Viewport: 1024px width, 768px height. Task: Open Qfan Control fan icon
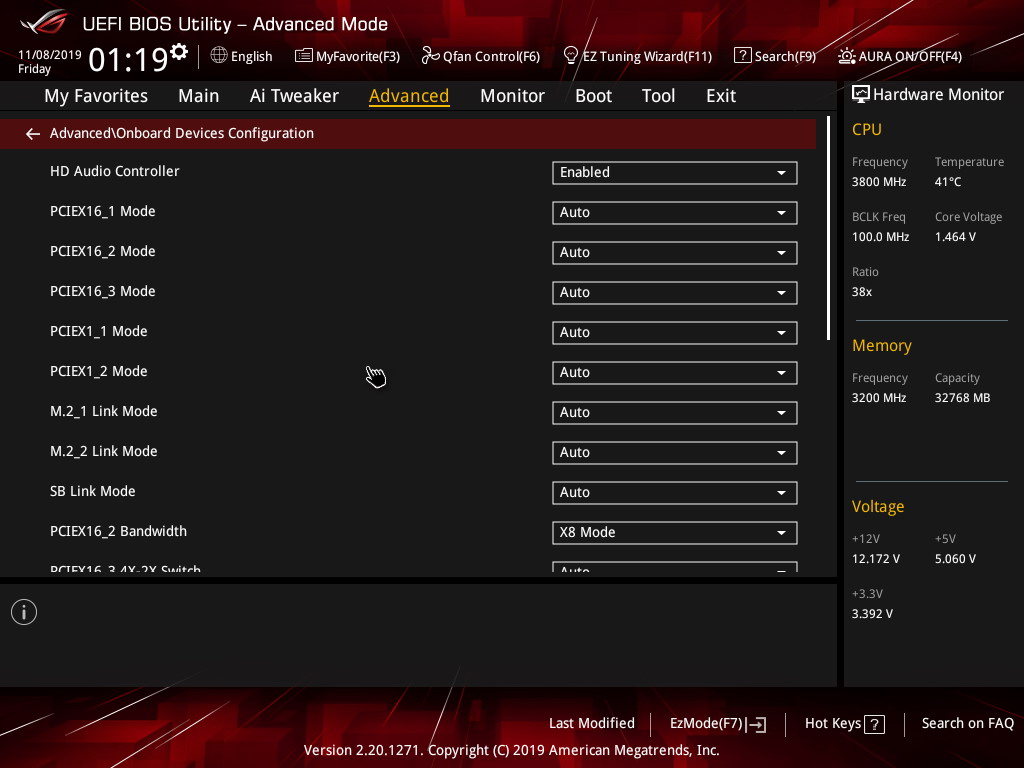(430, 56)
